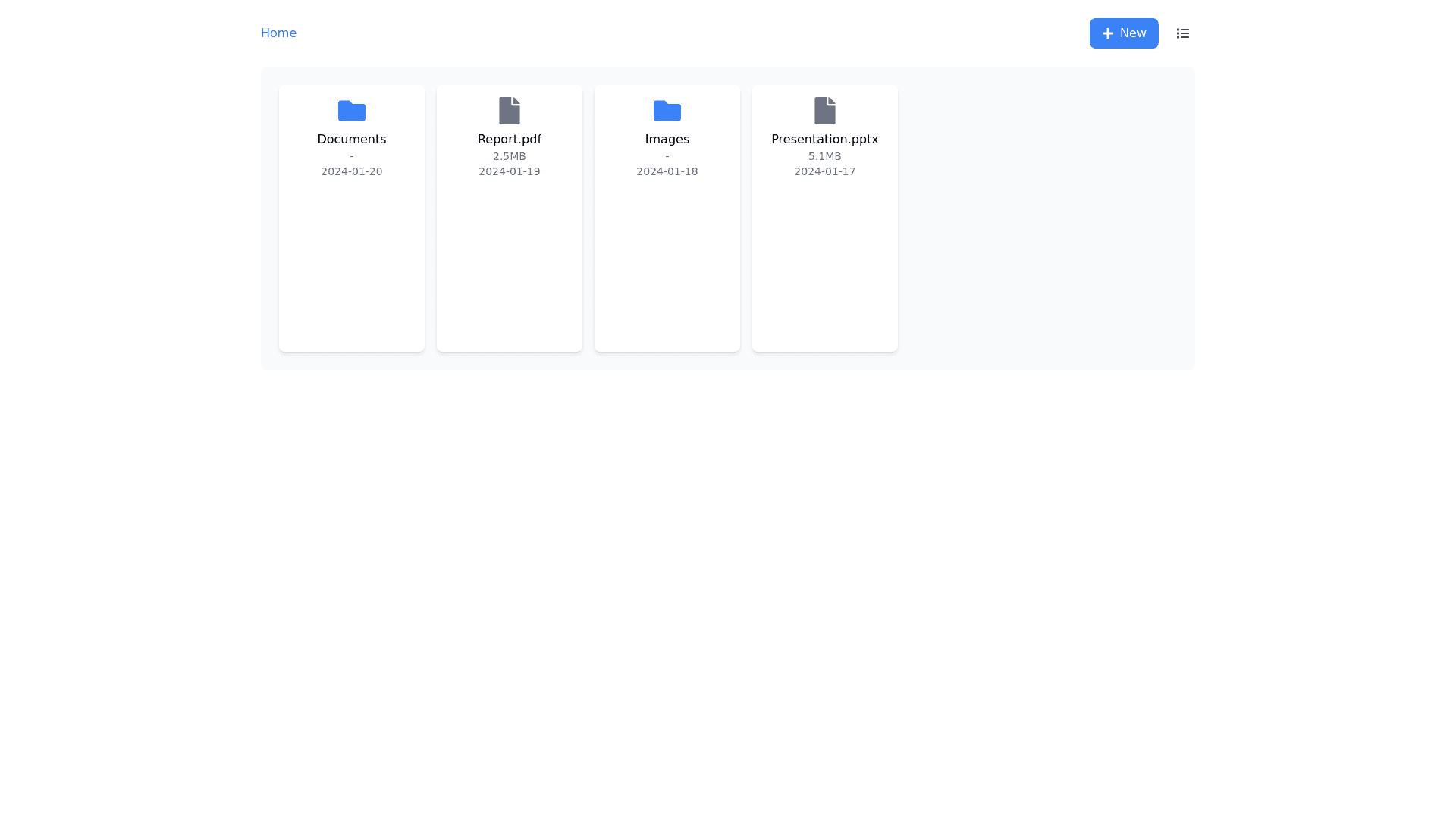Click the date 2024-01-19

point(509,171)
